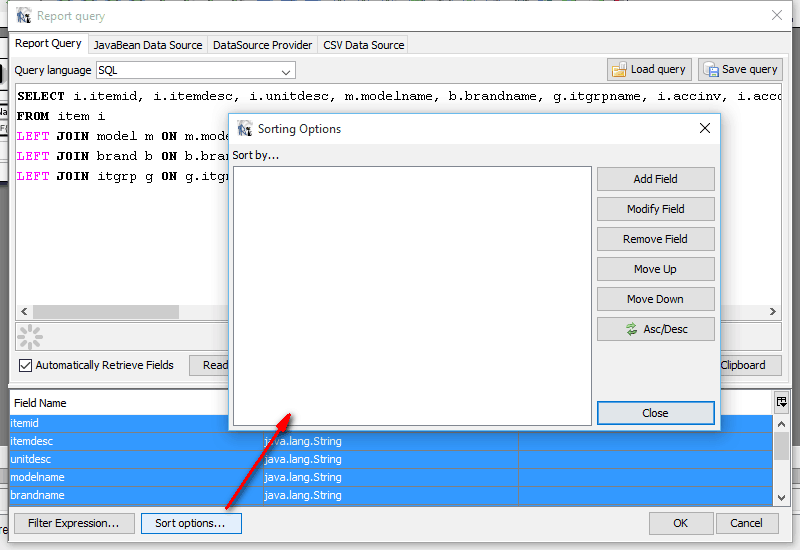Toggle Automatically Retrieve Fields checkbox
This screenshot has height=550, width=800.
tap(26, 365)
